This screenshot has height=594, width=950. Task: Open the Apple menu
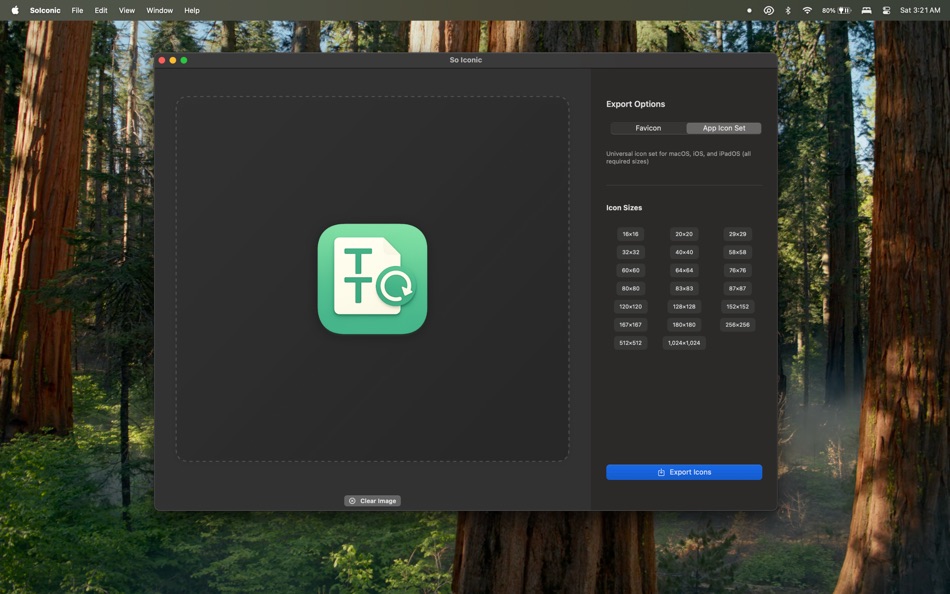coord(13,10)
